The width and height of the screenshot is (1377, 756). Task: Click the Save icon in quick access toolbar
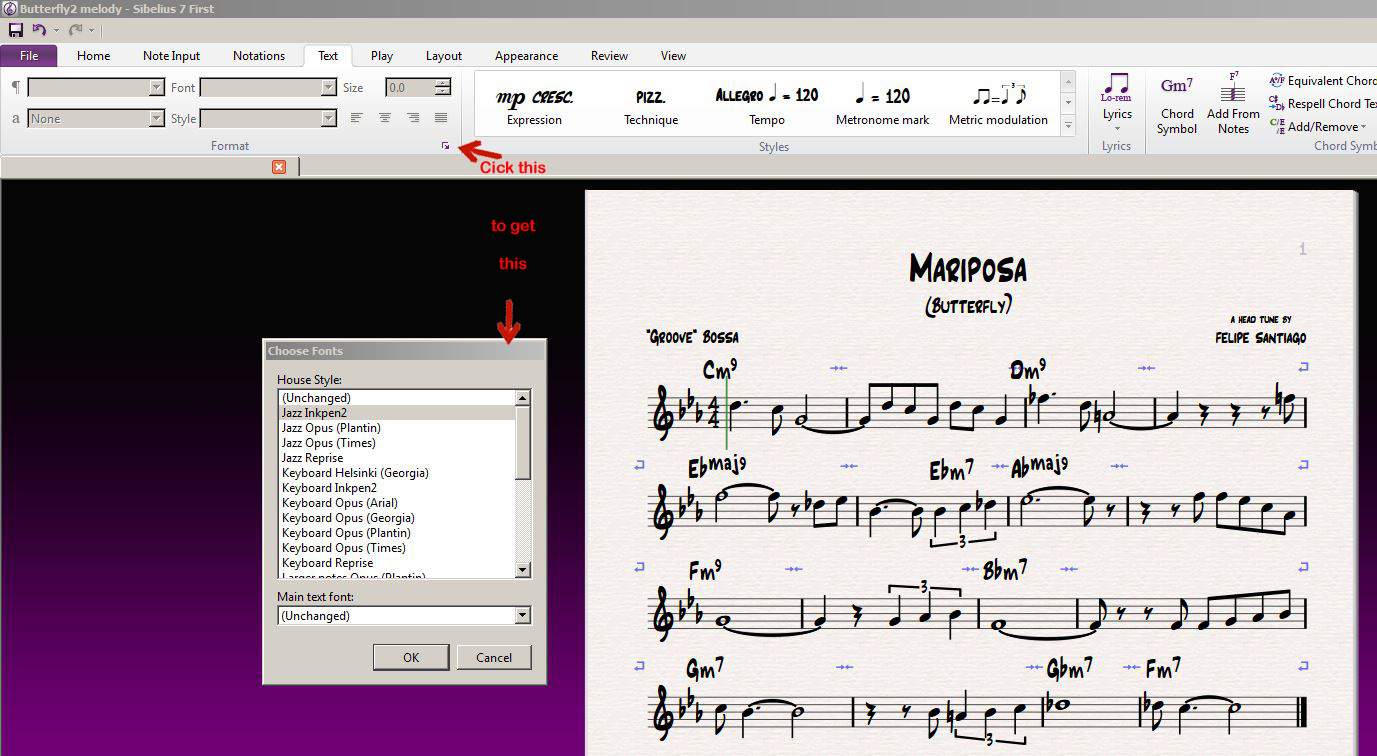click(x=15, y=31)
